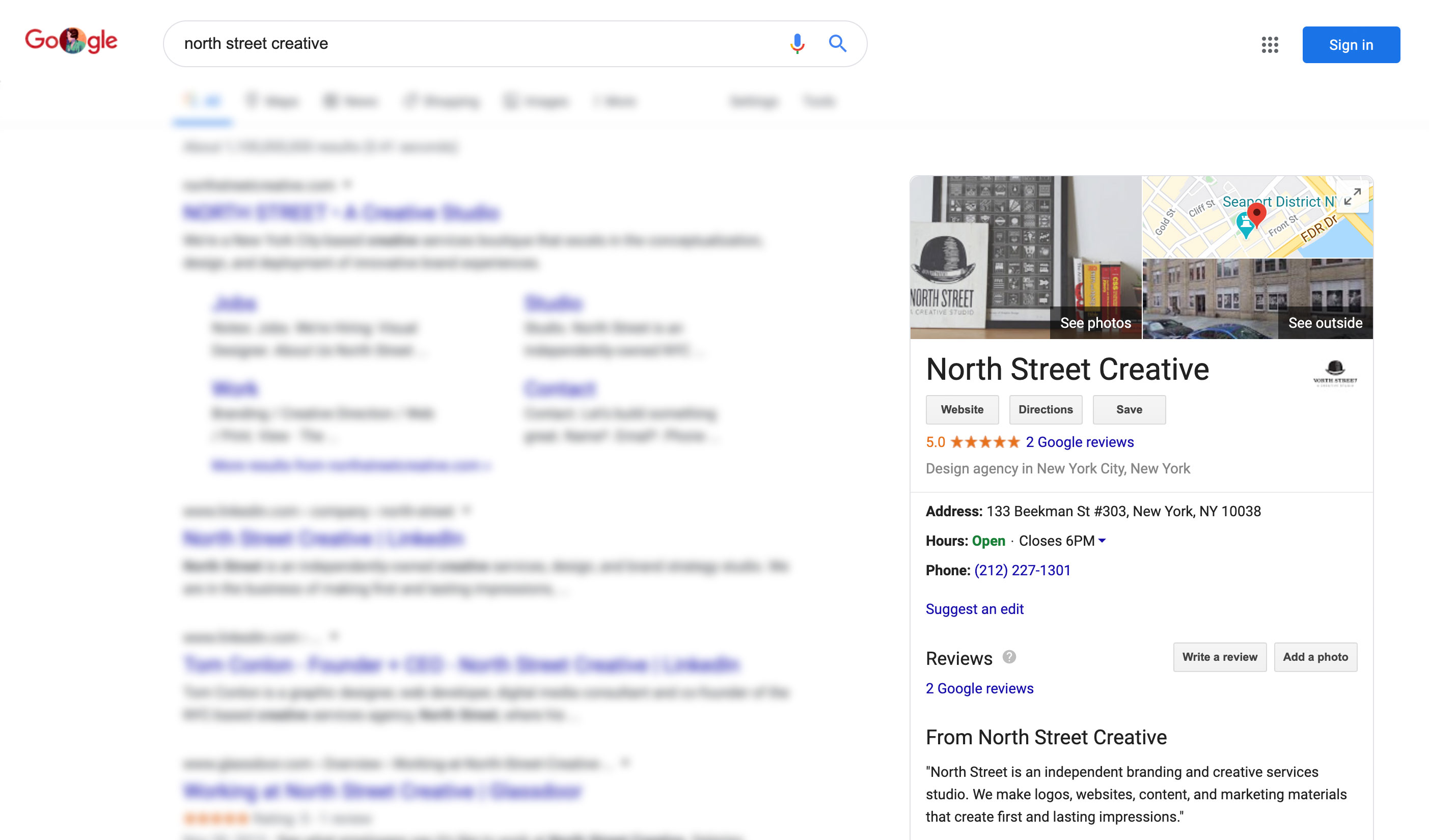Open See photos image
Screen dimensions: 1429x840
click(x=1025, y=257)
